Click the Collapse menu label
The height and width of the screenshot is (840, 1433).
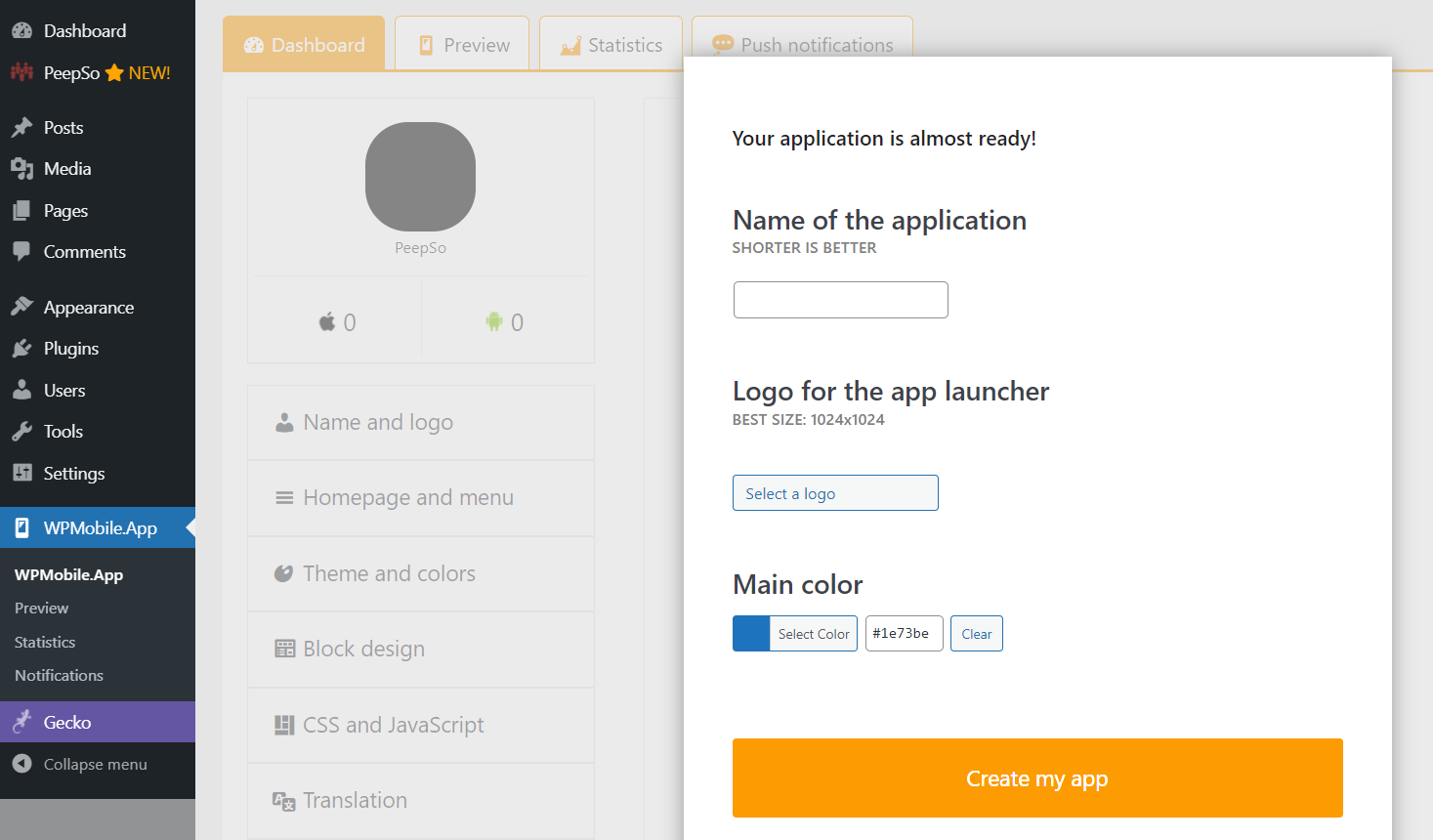[95, 765]
